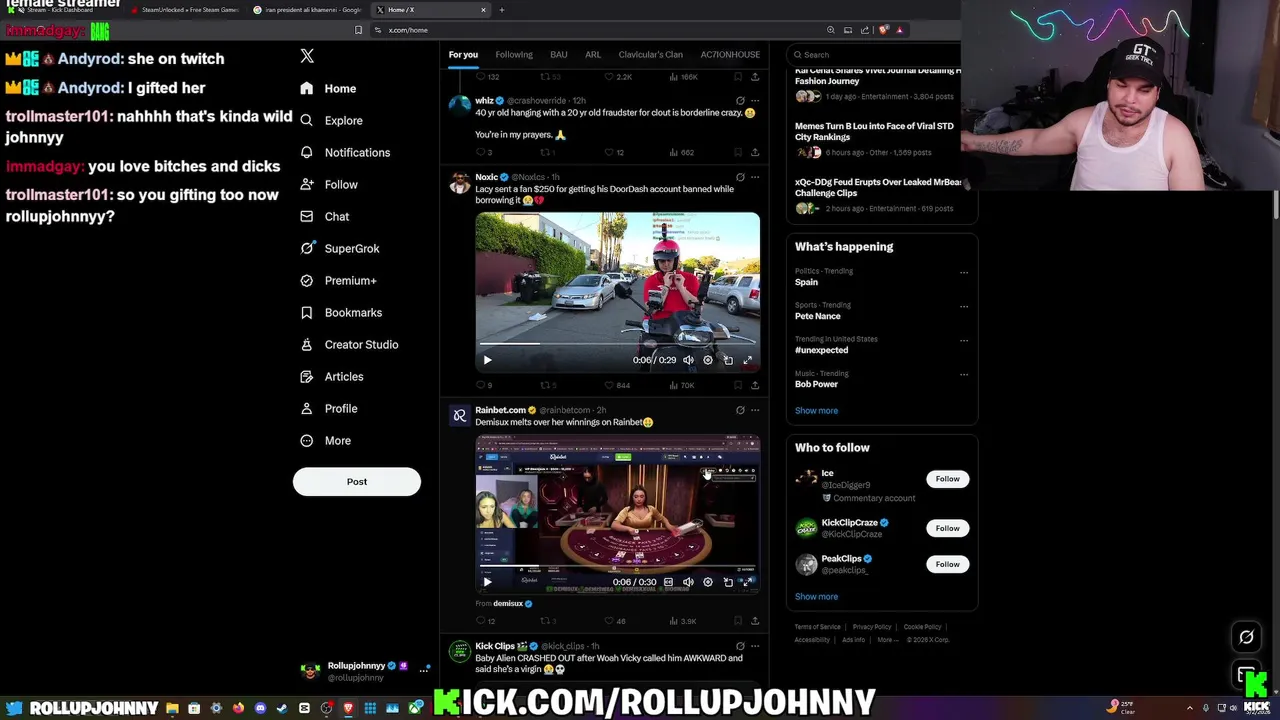Screen dimensions: 1280x720
Task: Open options for Spain trending topic
Action: click(x=964, y=272)
